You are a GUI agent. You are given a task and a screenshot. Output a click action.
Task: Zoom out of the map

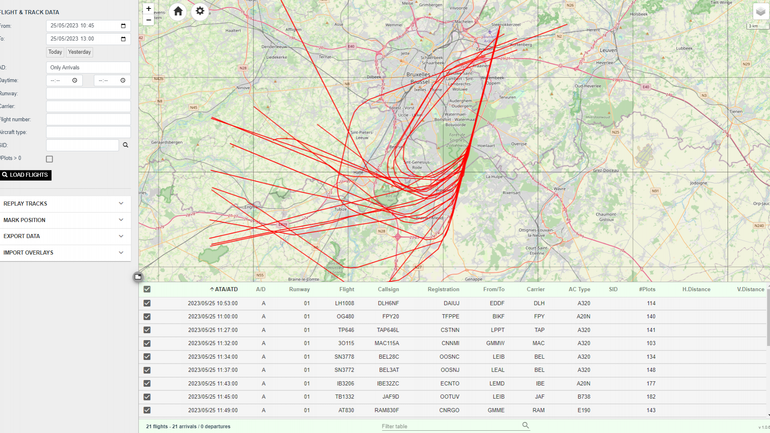click(x=149, y=20)
